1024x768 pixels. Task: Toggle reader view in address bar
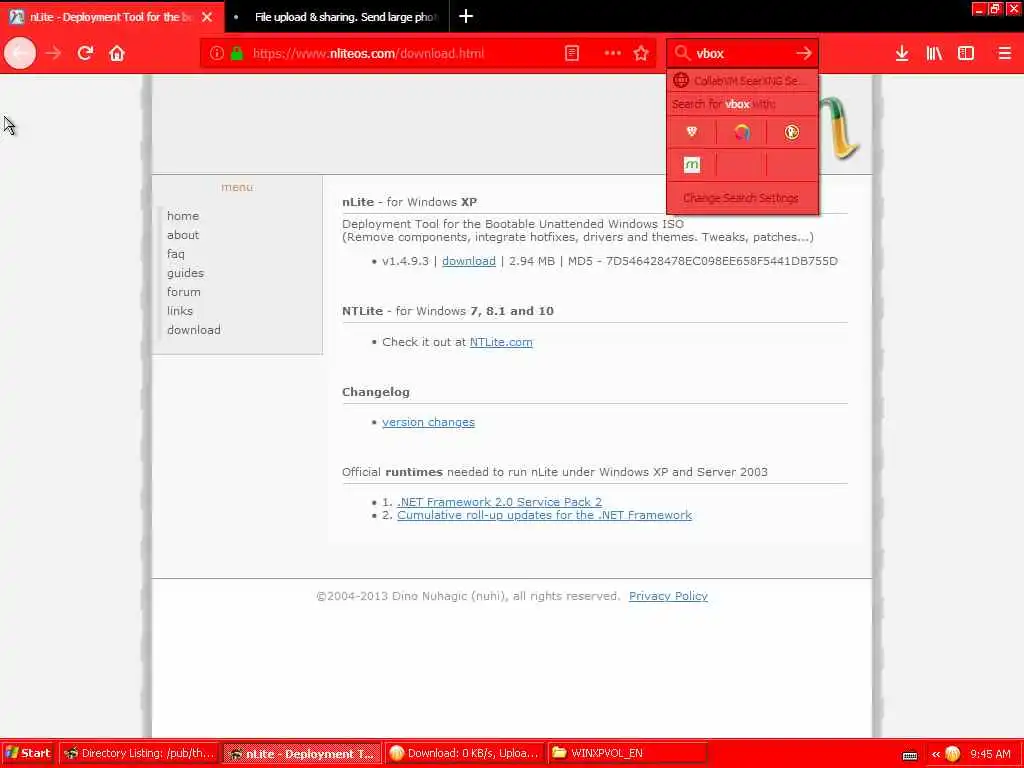[x=571, y=54]
